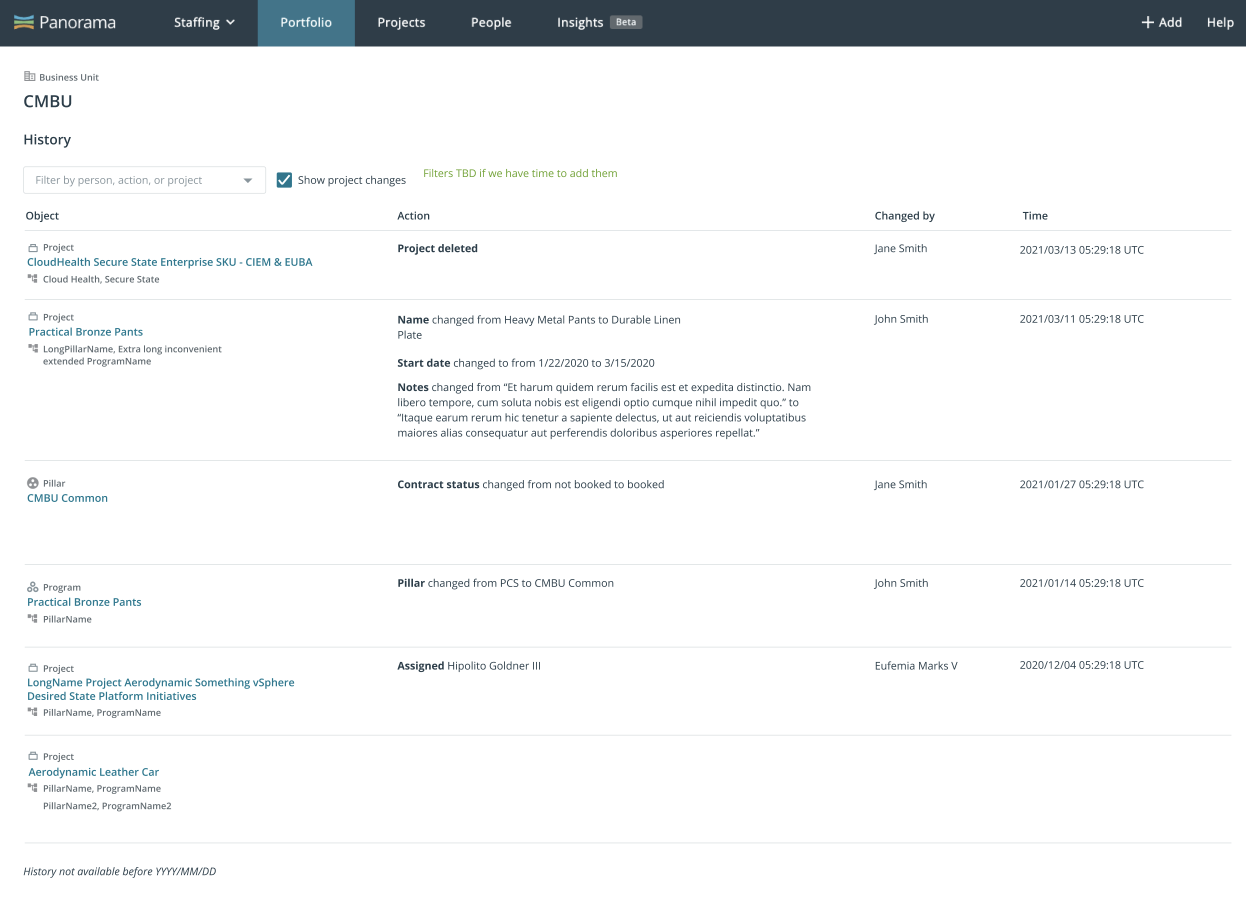
Task: Click the PillarName2, ProgramName2 text
Action: pos(107,806)
